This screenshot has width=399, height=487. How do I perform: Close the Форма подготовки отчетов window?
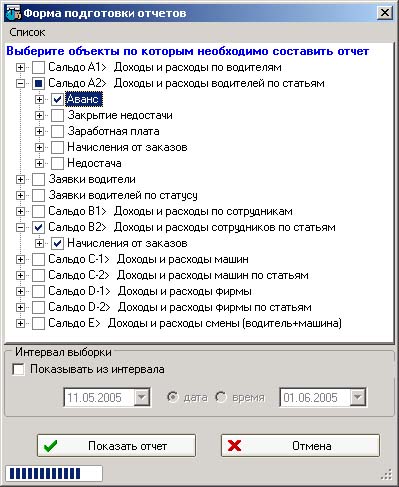point(385,13)
